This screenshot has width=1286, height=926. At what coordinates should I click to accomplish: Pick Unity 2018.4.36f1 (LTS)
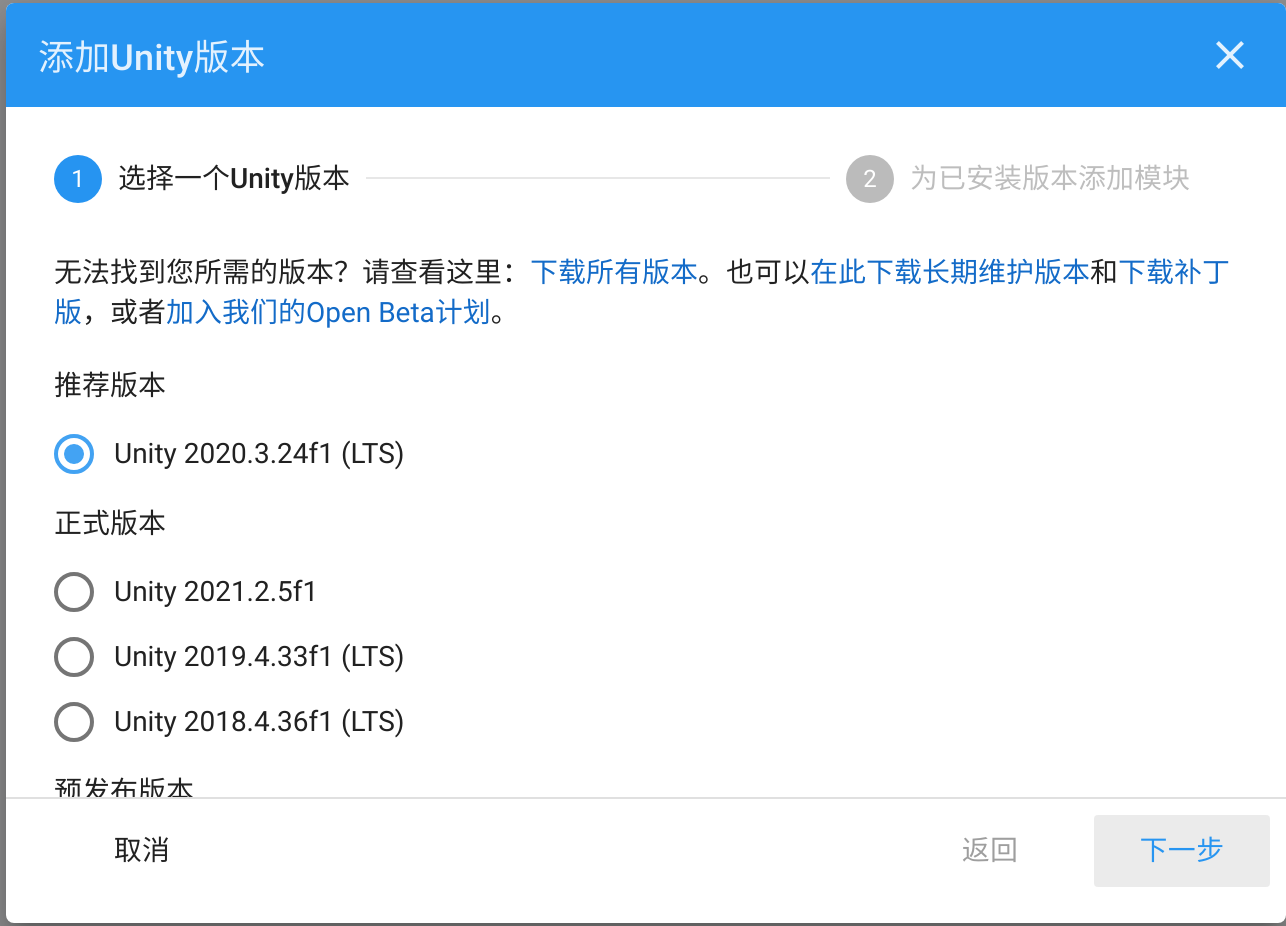(73, 721)
